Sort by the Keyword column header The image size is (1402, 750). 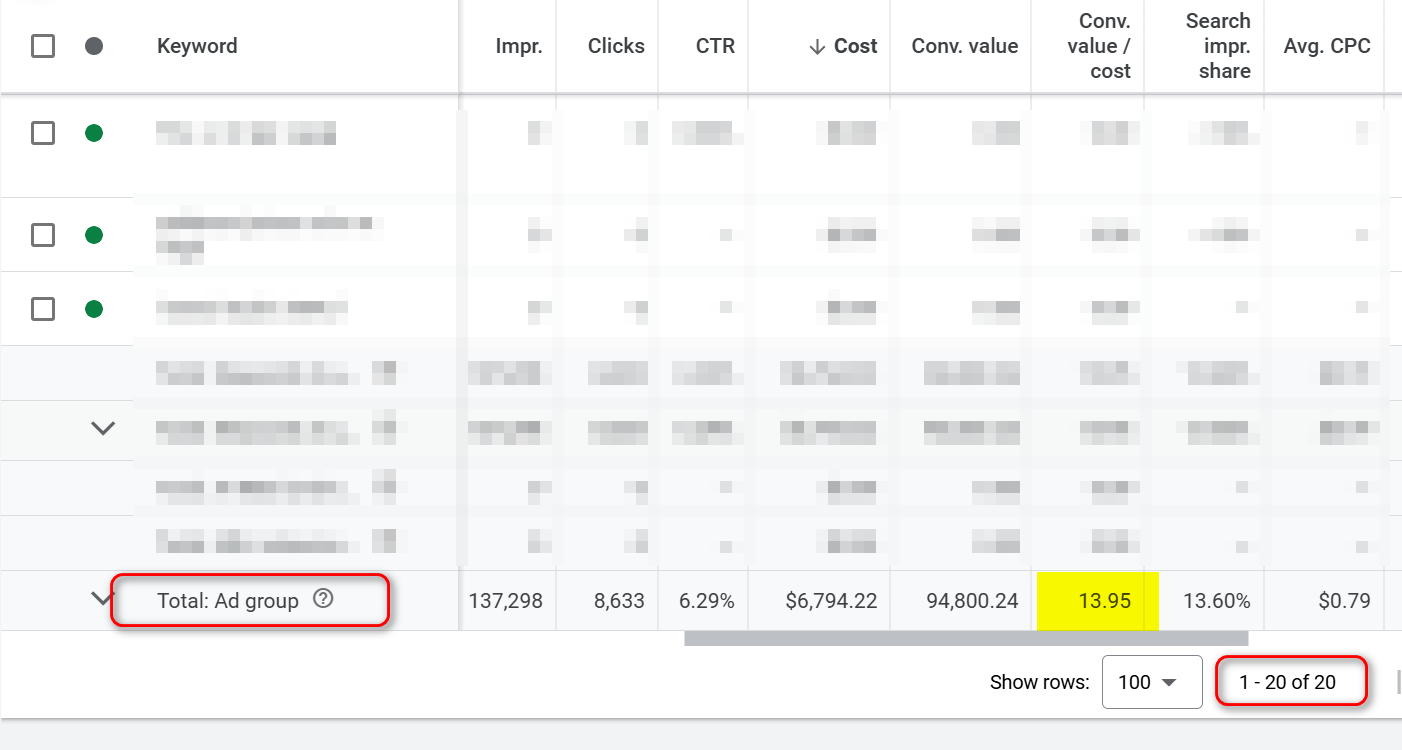tap(197, 46)
